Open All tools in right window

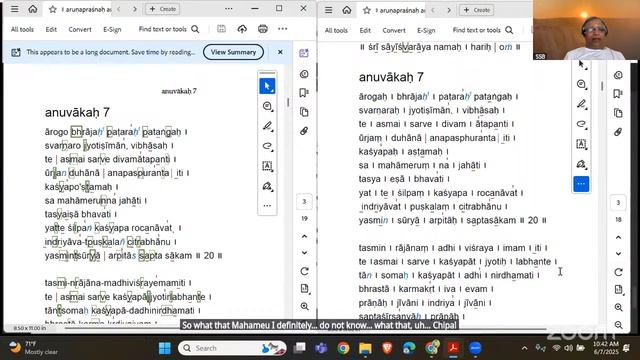(336, 30)
